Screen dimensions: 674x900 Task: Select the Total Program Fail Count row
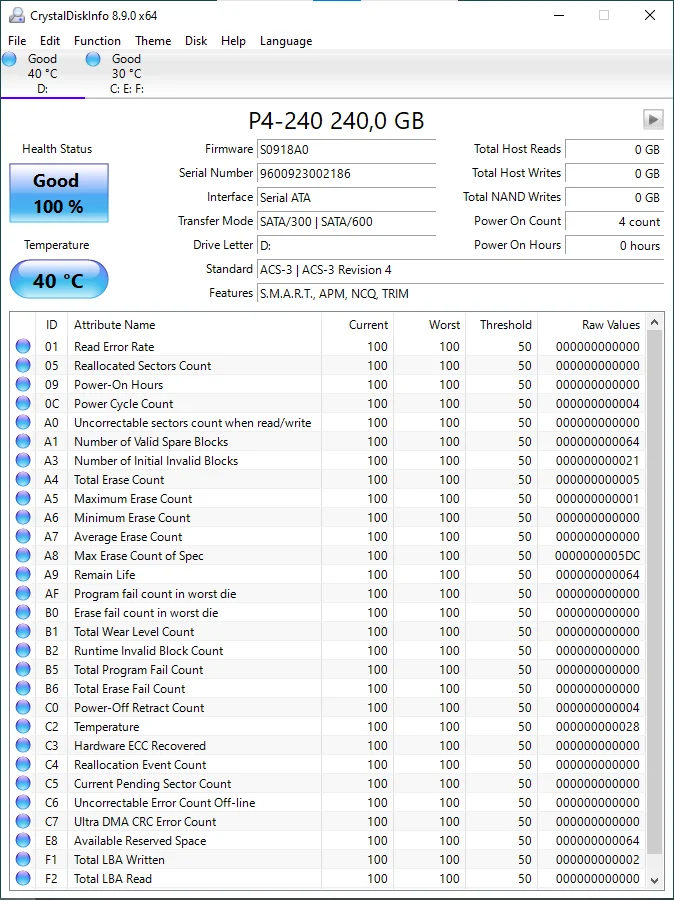(x=328, y=669)
